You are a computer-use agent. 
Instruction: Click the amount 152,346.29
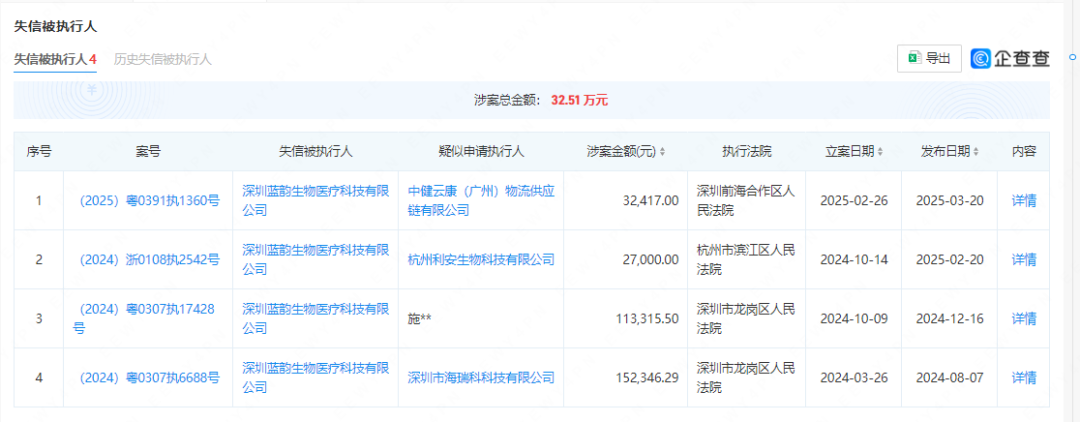click(x=646, y=378)
